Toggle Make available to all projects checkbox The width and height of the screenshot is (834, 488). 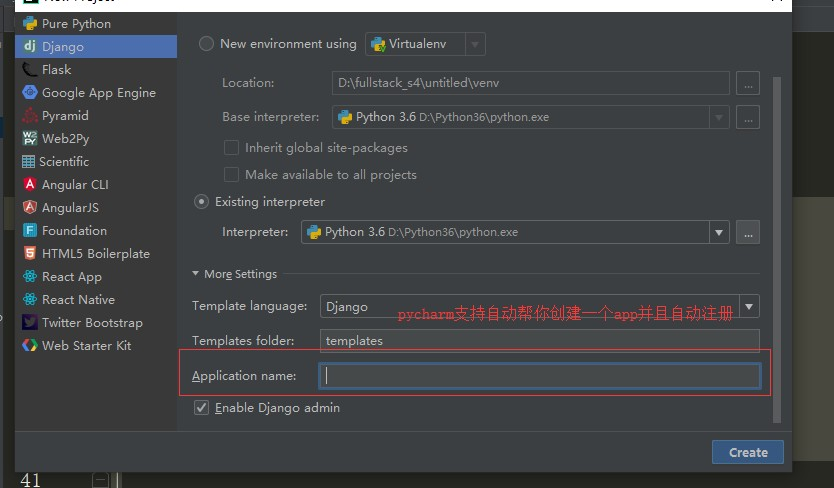point(231,175)
